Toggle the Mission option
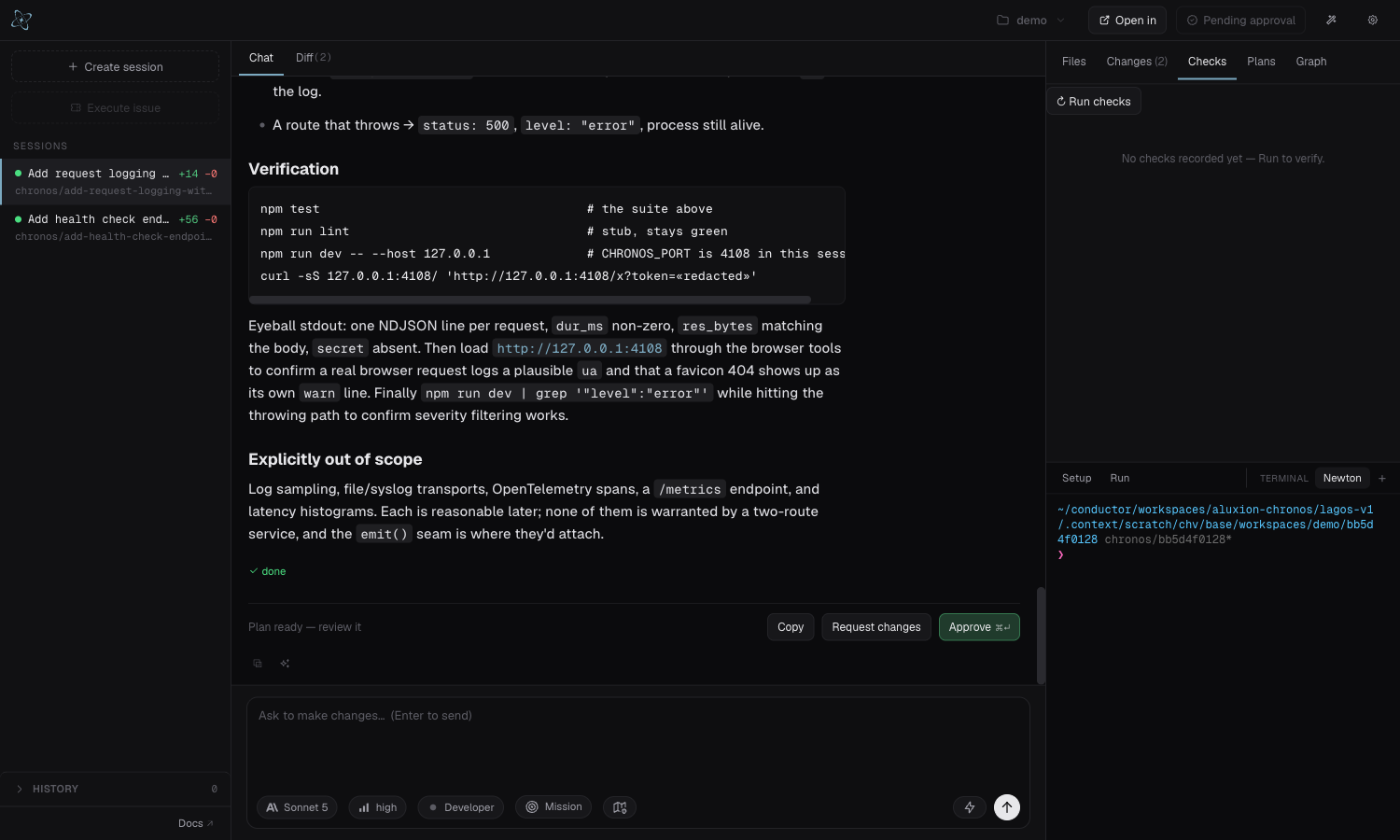This screenshot has height=840, width=1400. 553,807
